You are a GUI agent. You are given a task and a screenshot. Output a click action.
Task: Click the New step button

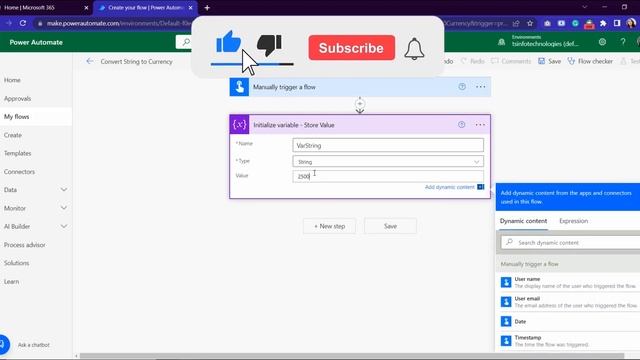[x=329, y=226]
